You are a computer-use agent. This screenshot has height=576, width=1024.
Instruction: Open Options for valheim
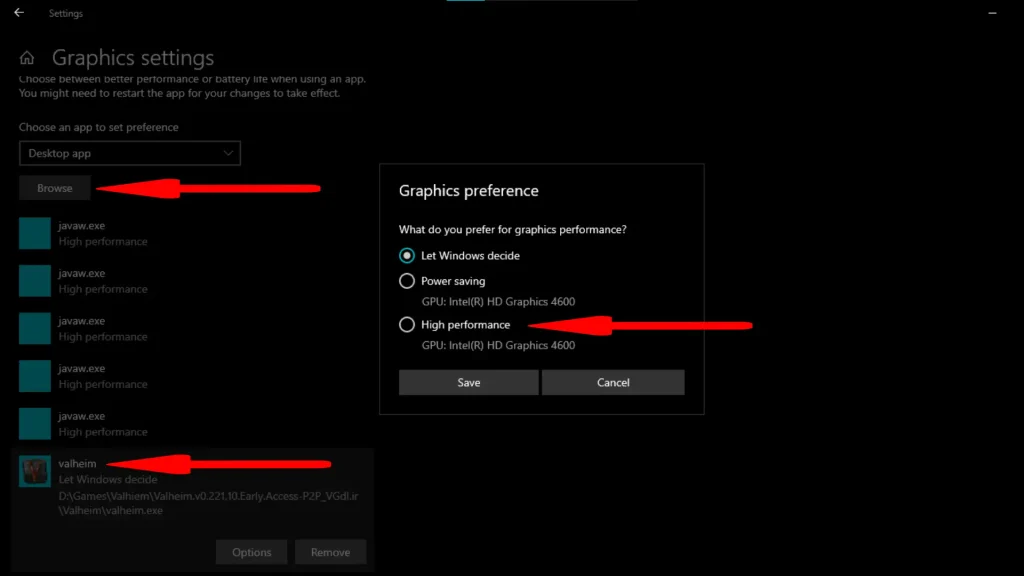pos(251,552)
